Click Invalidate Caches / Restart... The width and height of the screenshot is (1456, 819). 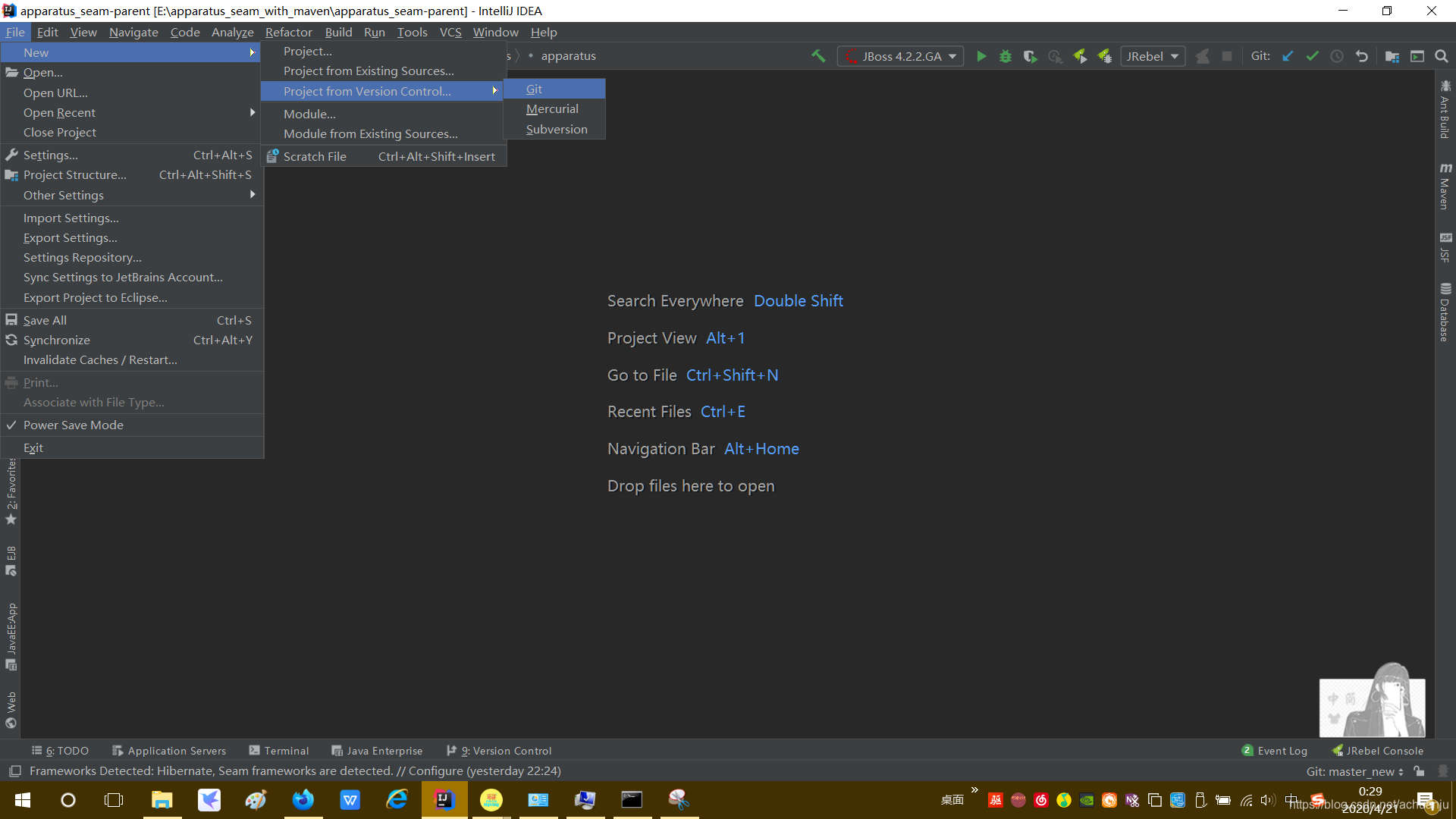tap(132, 360)
